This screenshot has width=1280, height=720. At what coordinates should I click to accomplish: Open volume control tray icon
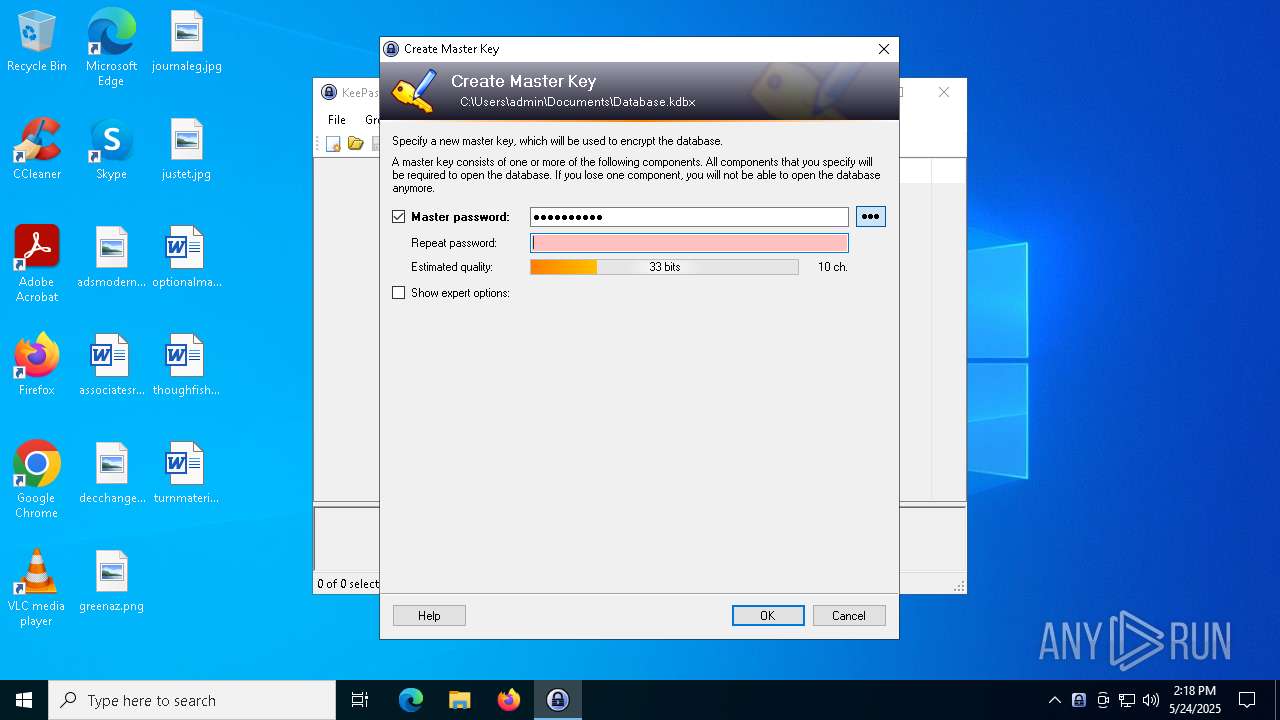1151,700
